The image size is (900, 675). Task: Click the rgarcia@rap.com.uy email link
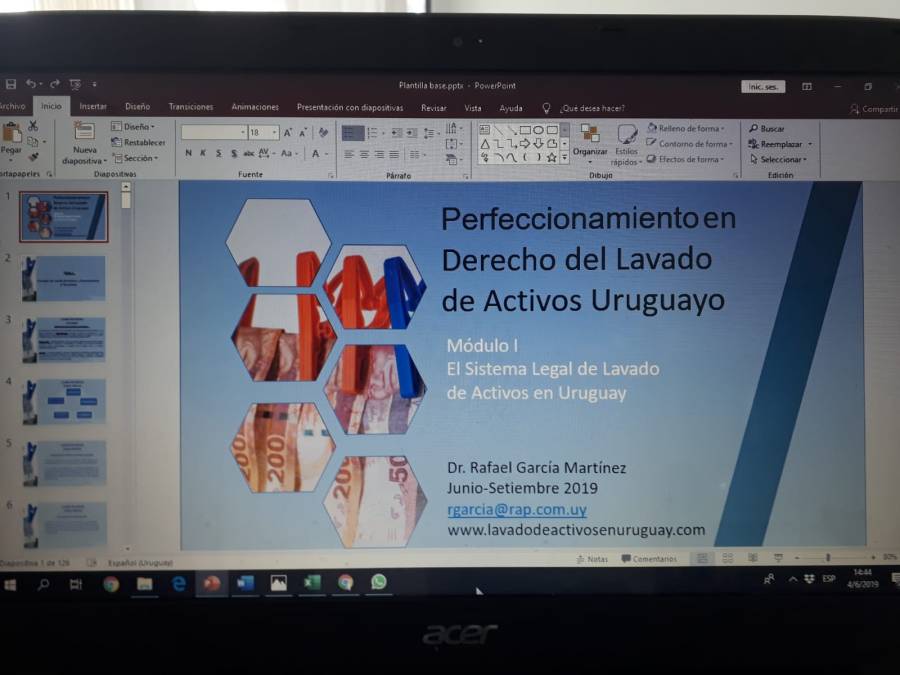(517, 510)
